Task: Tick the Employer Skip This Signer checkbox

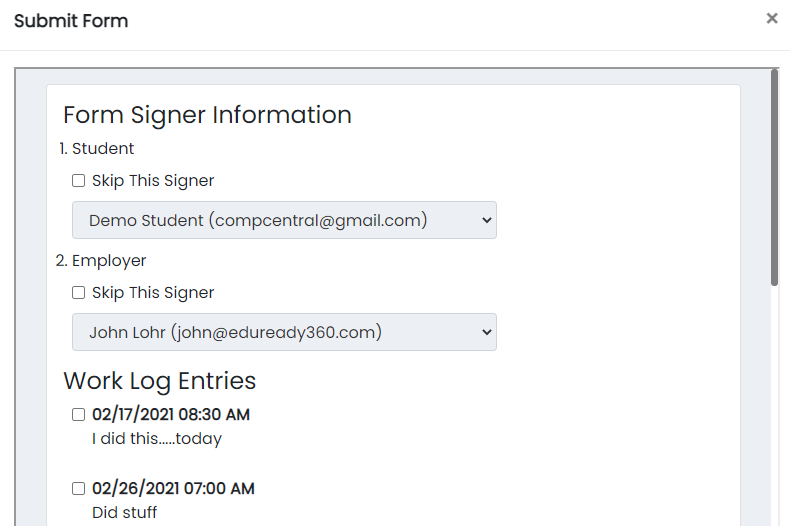Action: point(79,292)
